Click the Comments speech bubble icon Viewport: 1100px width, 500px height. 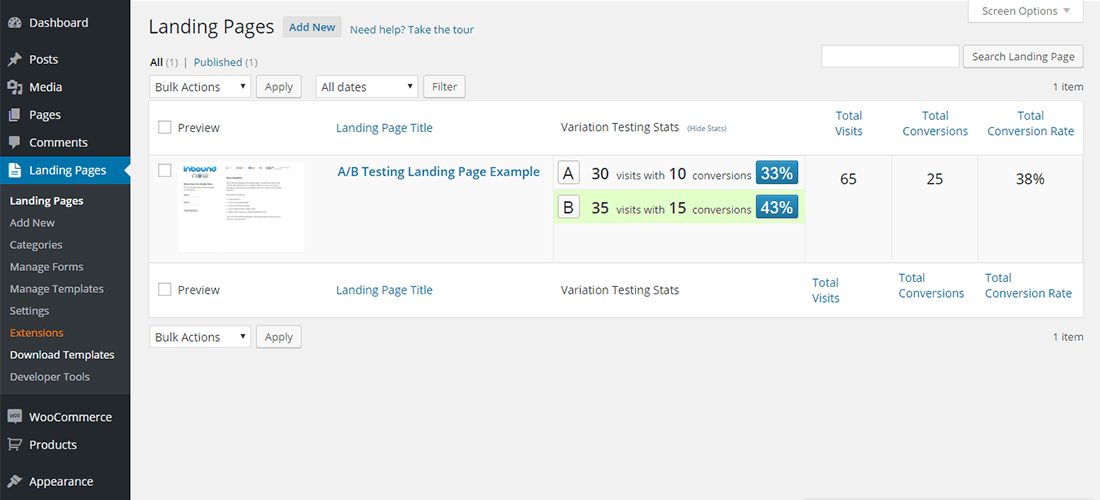pos(15,143)
